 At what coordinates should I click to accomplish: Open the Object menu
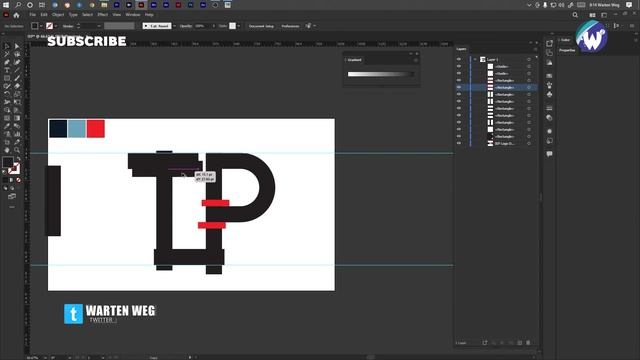[x=58, y=15]
